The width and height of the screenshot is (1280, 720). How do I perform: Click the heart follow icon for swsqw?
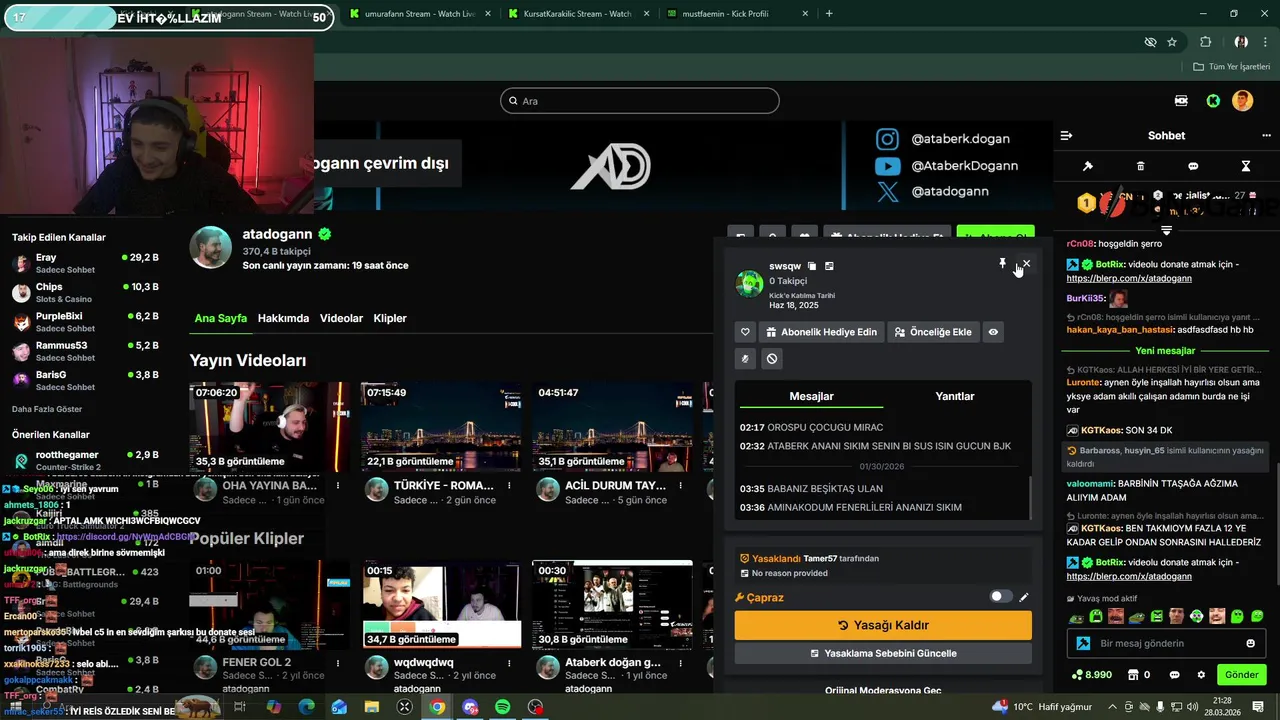point(745,332)
